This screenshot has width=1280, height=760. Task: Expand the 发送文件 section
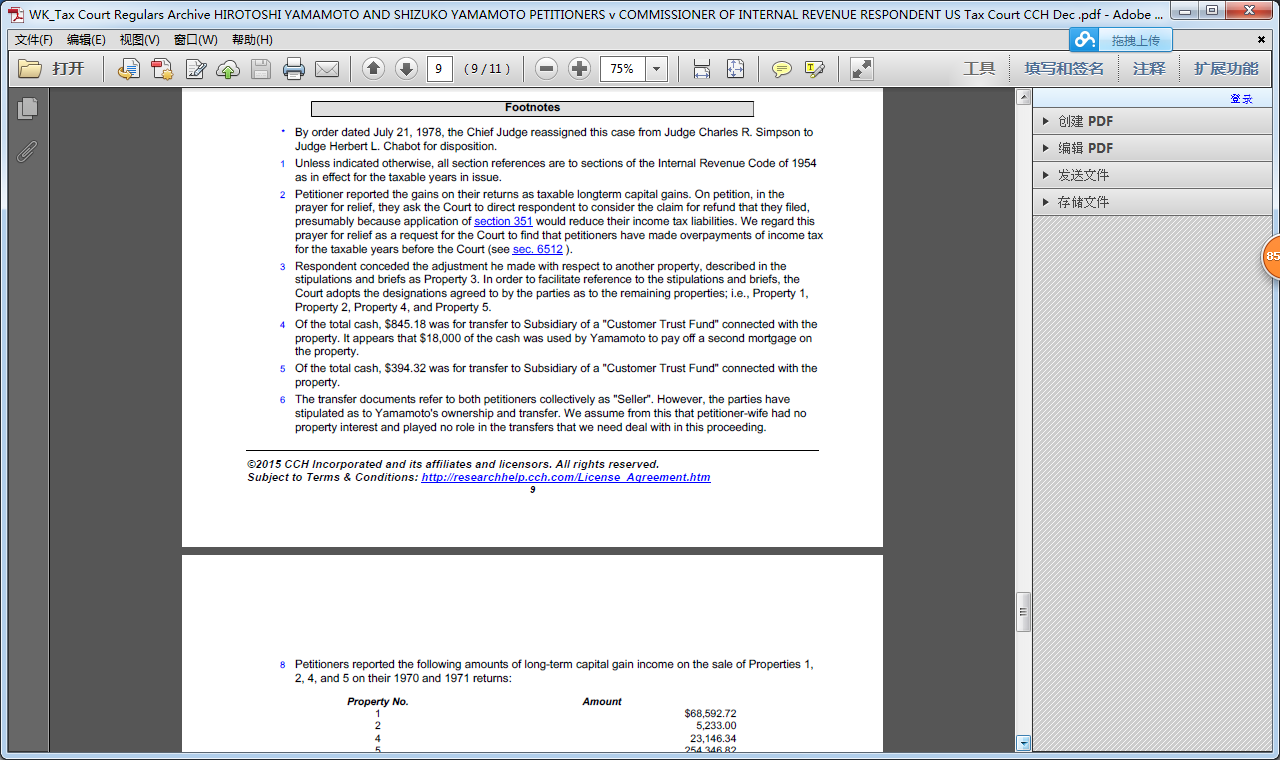coord(1152,175)
